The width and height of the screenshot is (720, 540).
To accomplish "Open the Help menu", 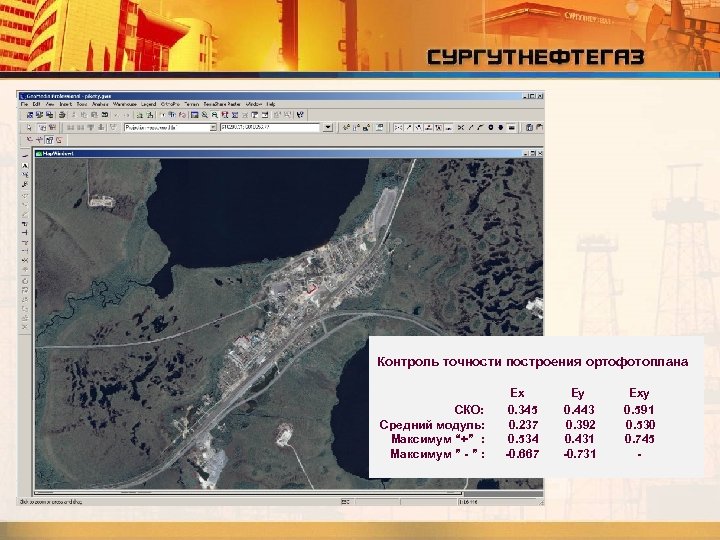I will tap(270, 104).
